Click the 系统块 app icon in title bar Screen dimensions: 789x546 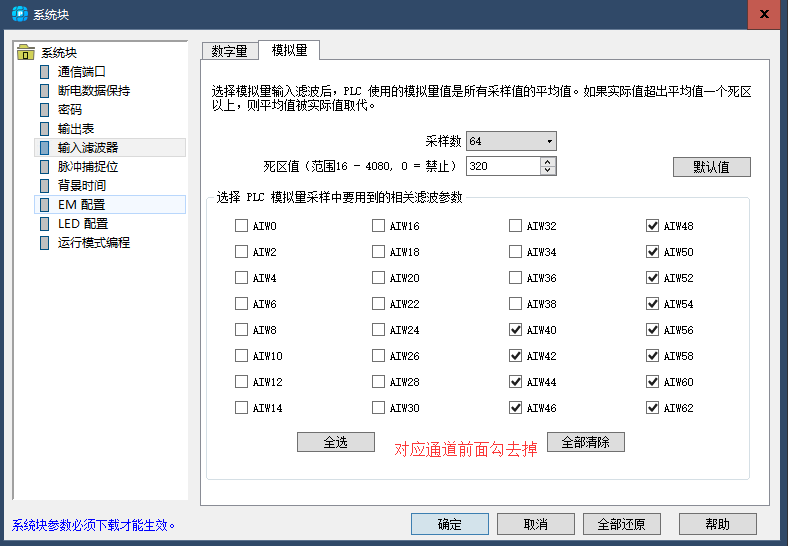coord(20,14)
